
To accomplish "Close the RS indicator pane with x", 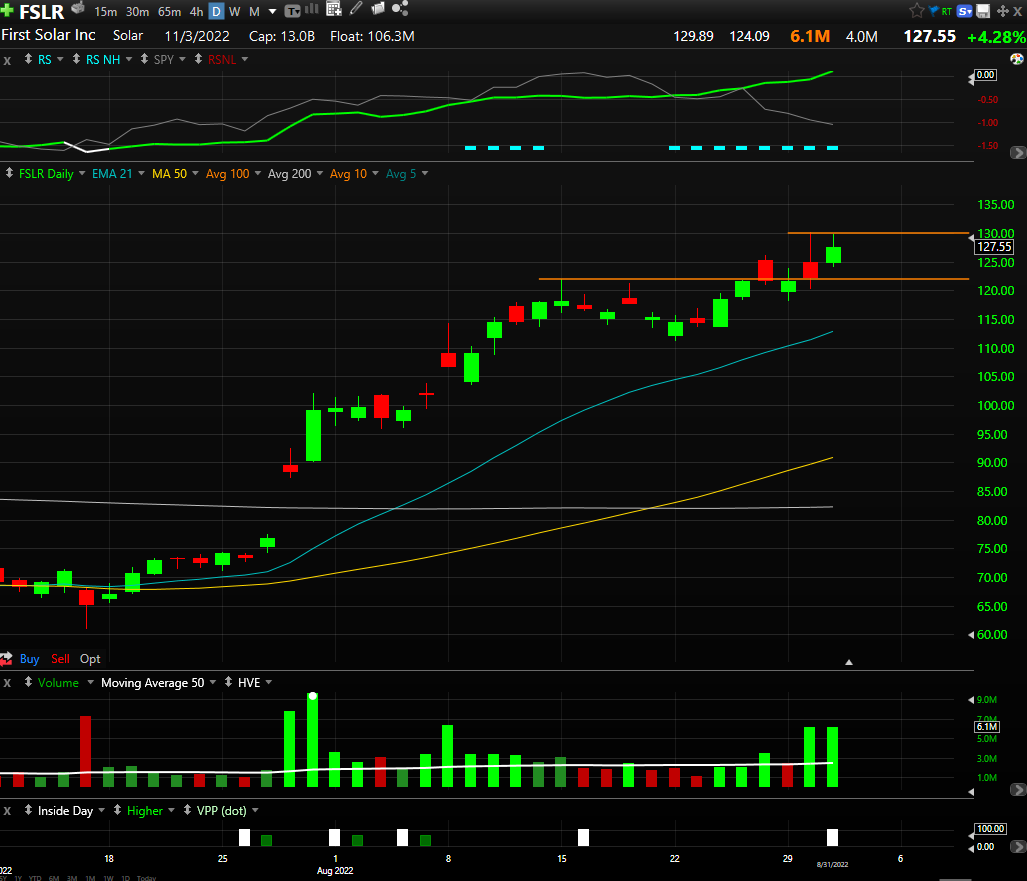I will pyautogui.click(x=7, y=60).
